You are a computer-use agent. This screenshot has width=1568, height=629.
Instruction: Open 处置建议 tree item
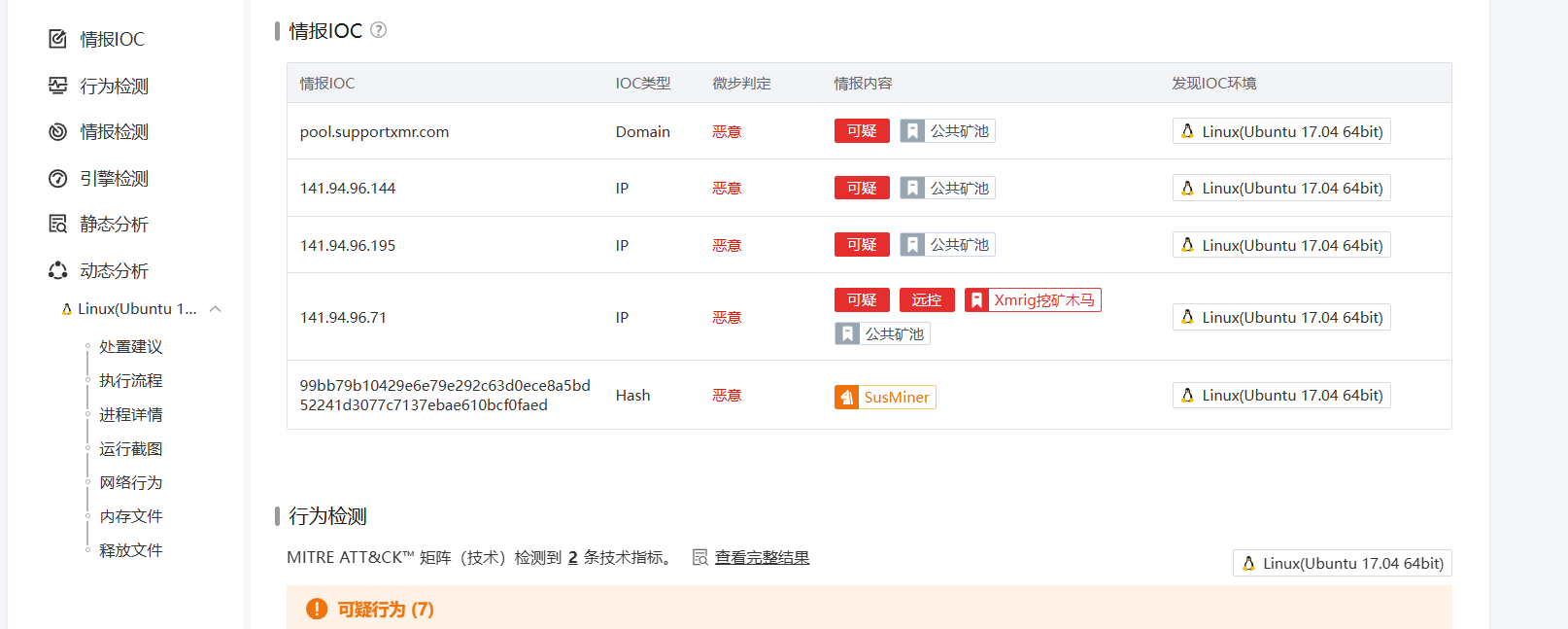tap(130, 347)
